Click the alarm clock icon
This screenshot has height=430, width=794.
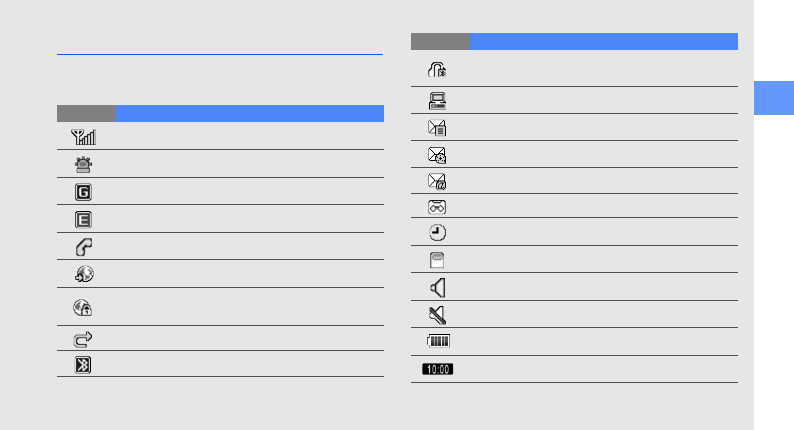[x=439, y=232]
